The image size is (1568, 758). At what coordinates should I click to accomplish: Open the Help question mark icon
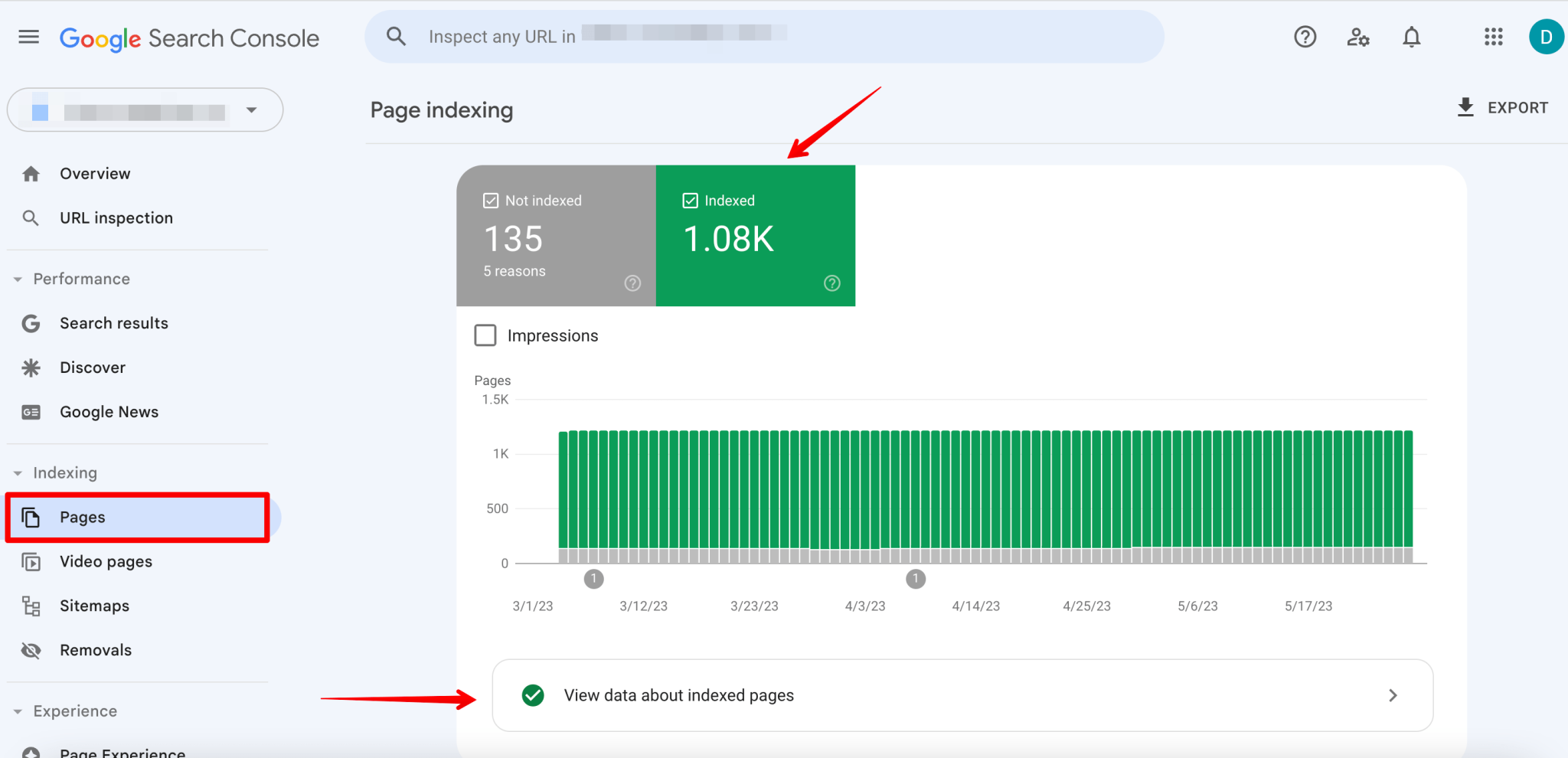coord(1305,37)
